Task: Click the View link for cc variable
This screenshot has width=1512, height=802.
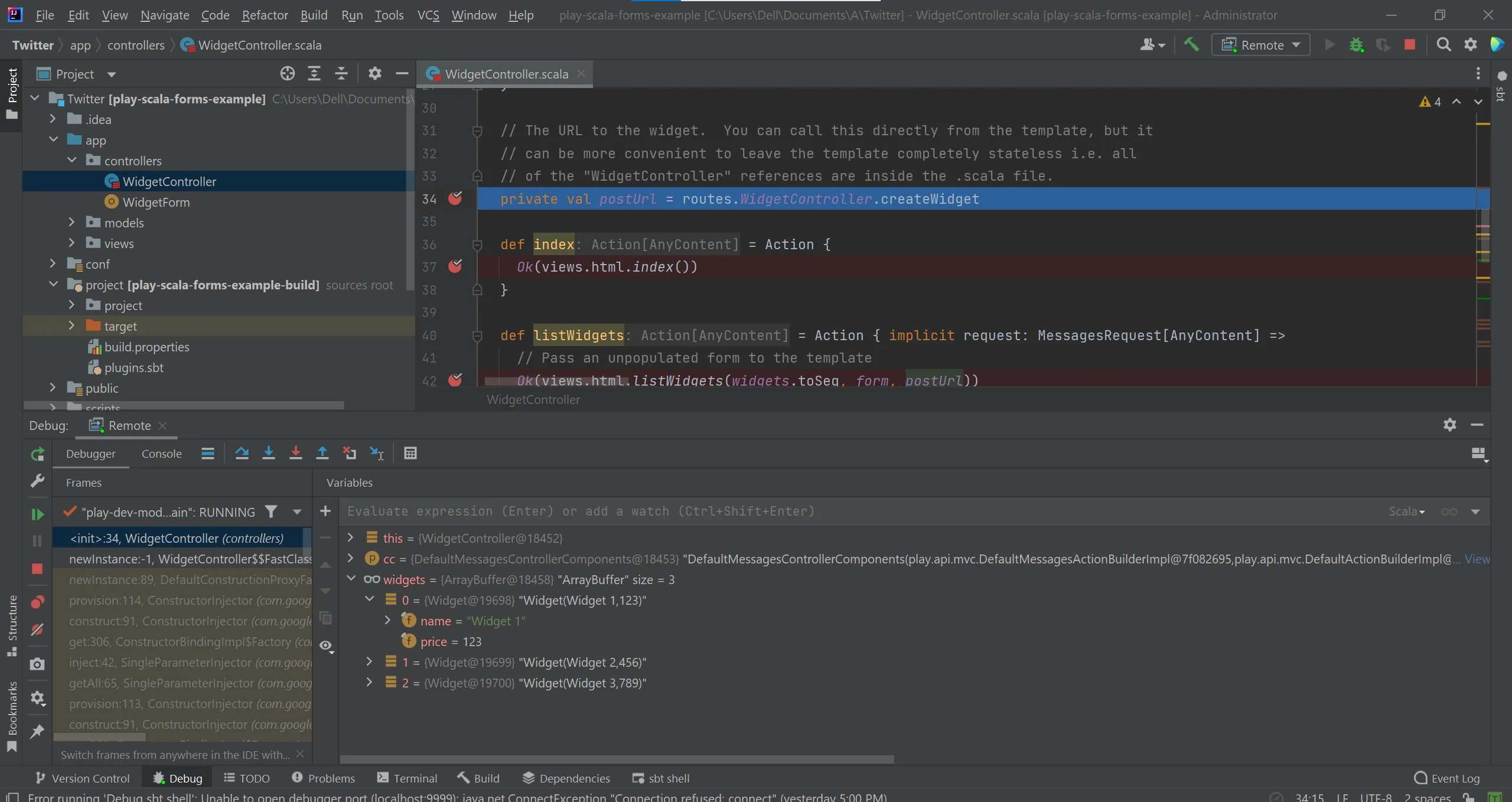Action: [1477, 559]
